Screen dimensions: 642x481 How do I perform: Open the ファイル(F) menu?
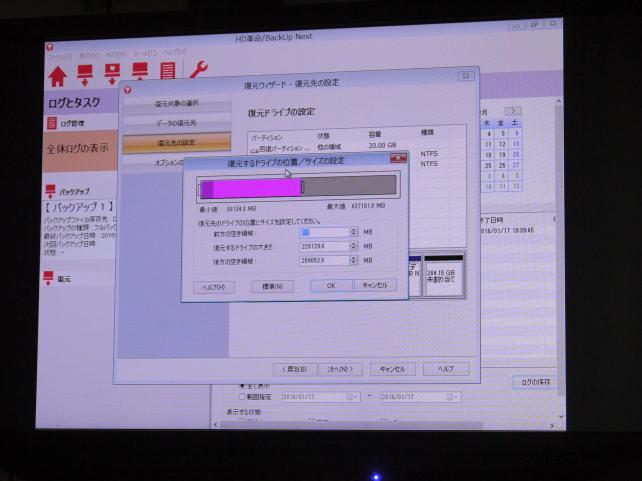point(60,56)
